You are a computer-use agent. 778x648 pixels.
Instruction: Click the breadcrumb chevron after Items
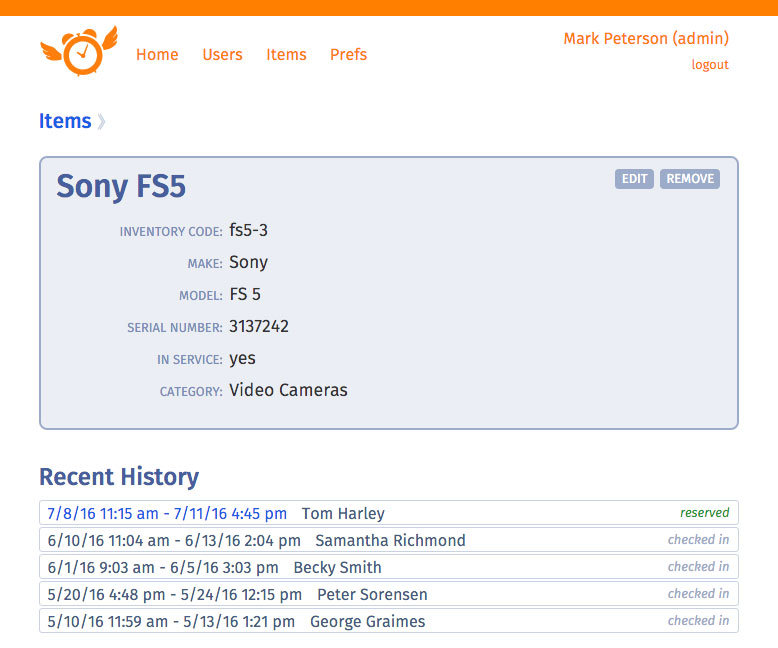coord(101,122)
